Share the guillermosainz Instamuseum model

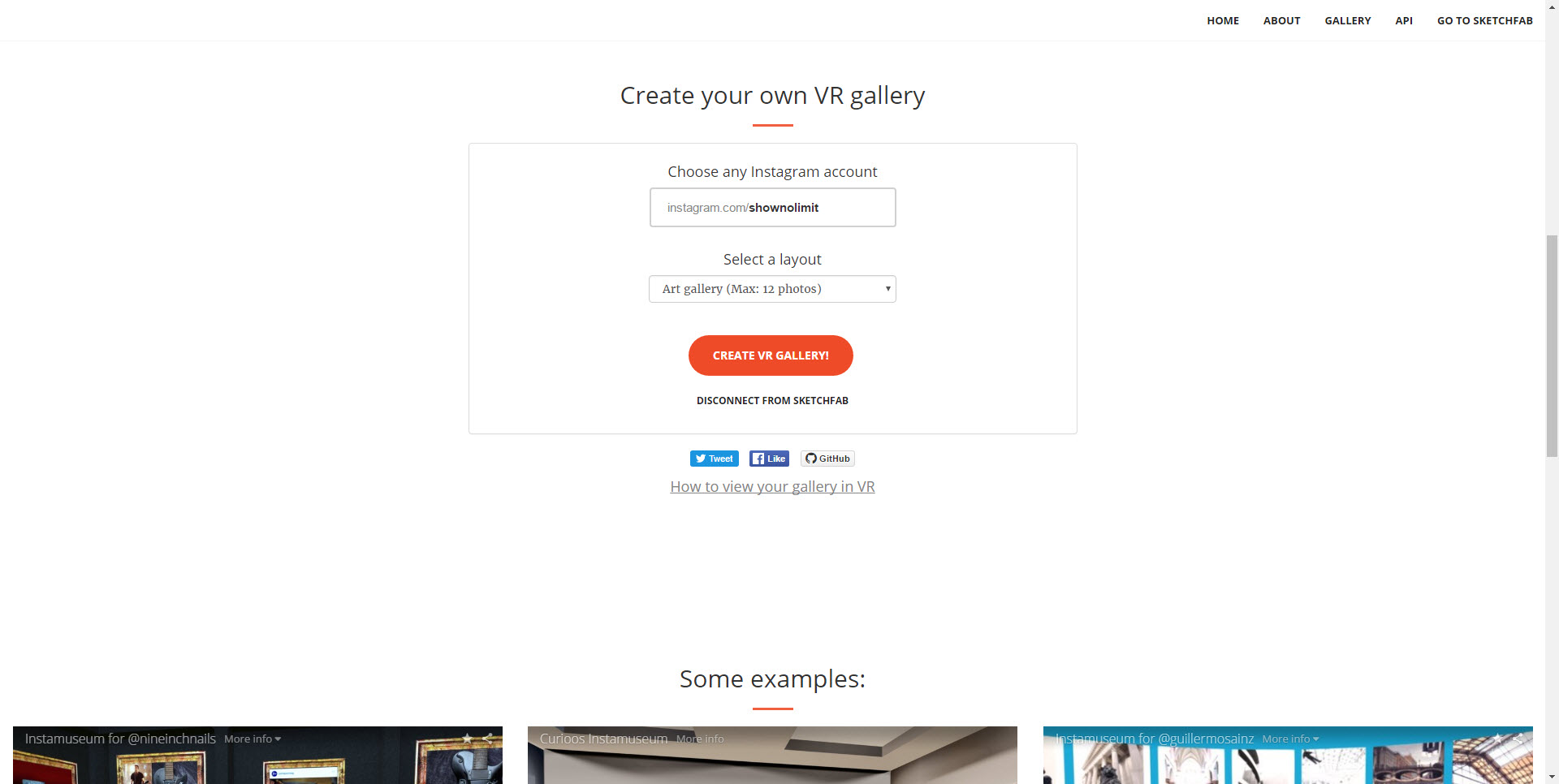(1518, 739)
